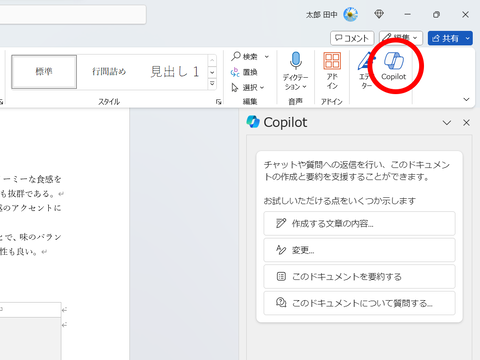Image resolution: width=480 pixels, height=360 pixels.
Task: Open the Styles pane dialog launcher
Action: click(x=219, y=102)
